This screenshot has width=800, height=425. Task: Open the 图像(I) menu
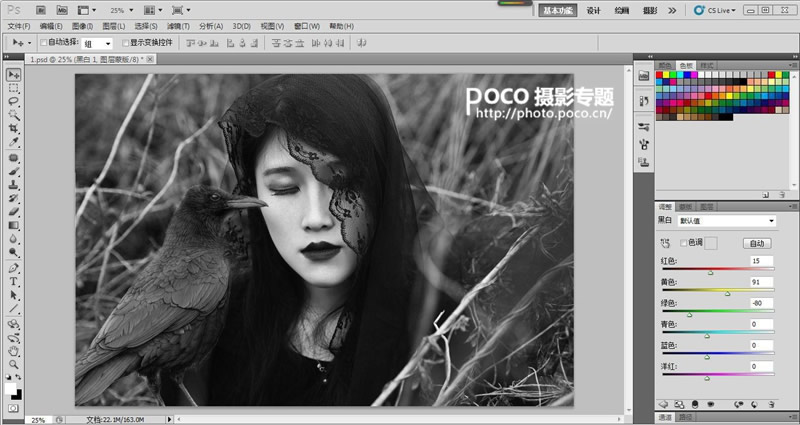(82, 26)
